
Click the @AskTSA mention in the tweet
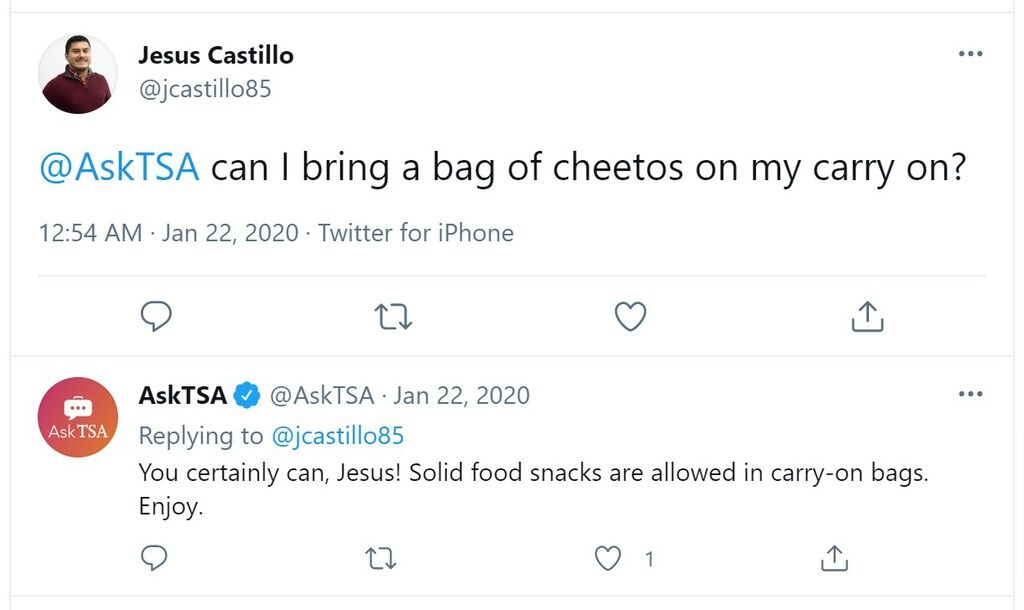[119, 167]
